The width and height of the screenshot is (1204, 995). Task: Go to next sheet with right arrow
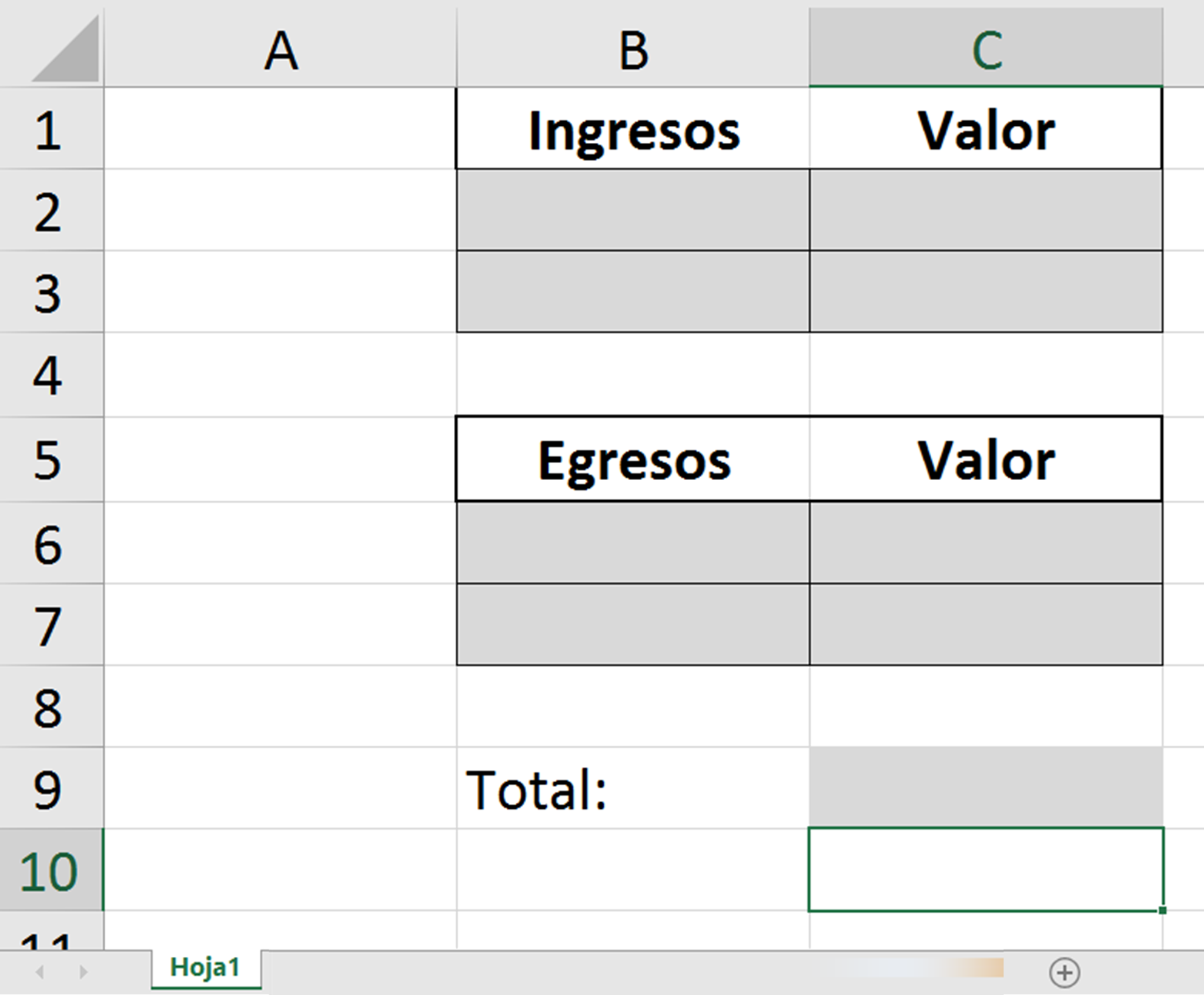click(83, 972)
